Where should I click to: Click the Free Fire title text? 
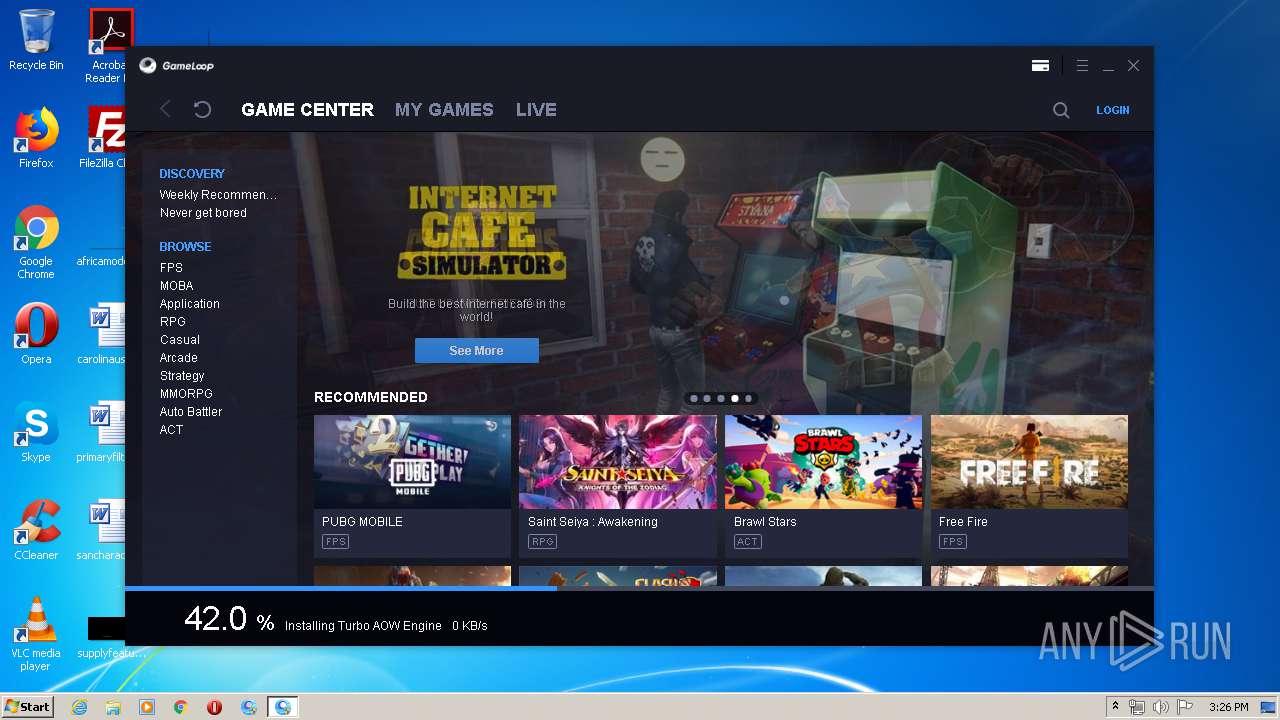click(963, 522)
